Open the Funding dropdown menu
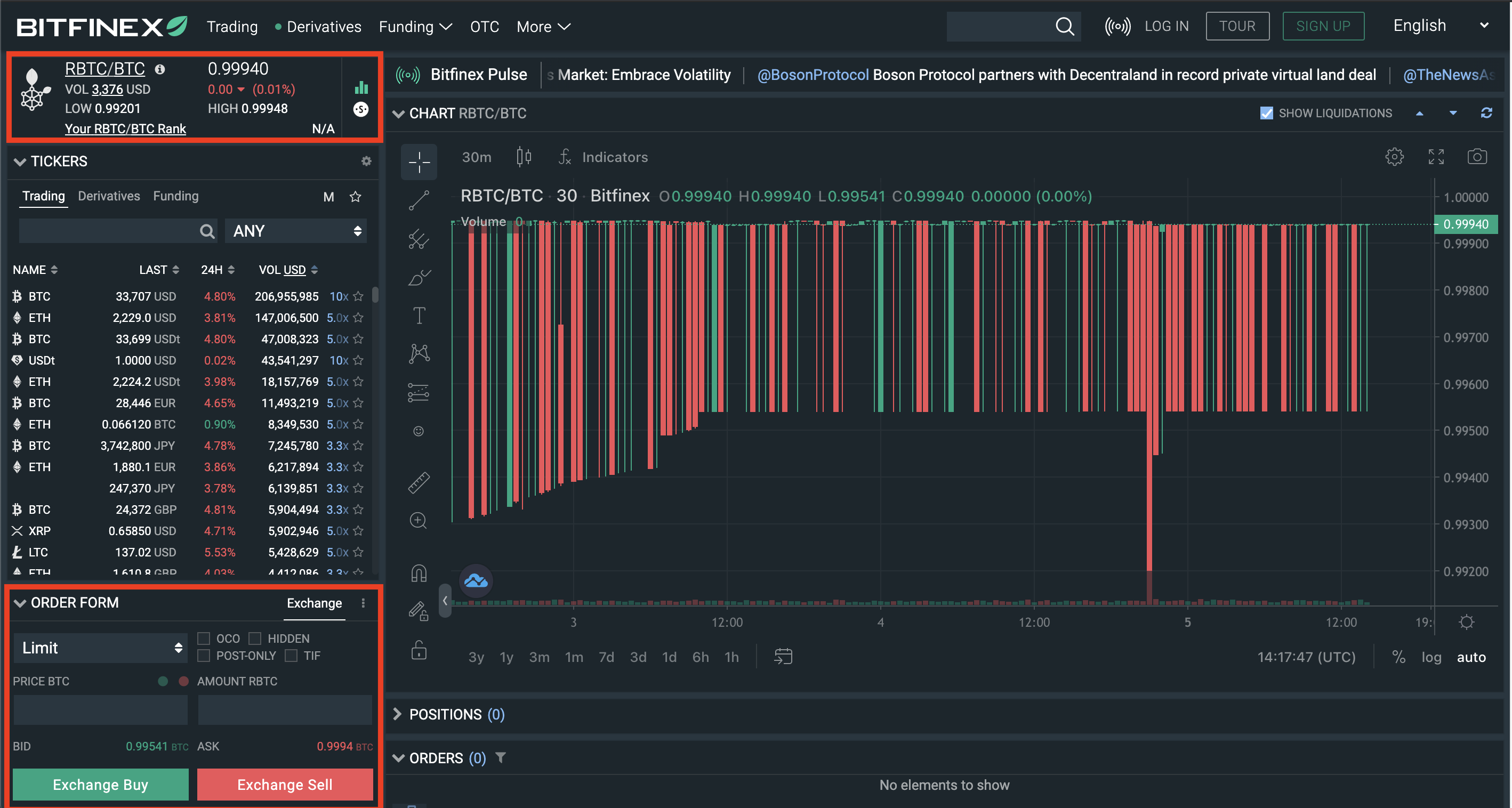The width and height of the screenshot is (1512, 808). click(415, 27)
